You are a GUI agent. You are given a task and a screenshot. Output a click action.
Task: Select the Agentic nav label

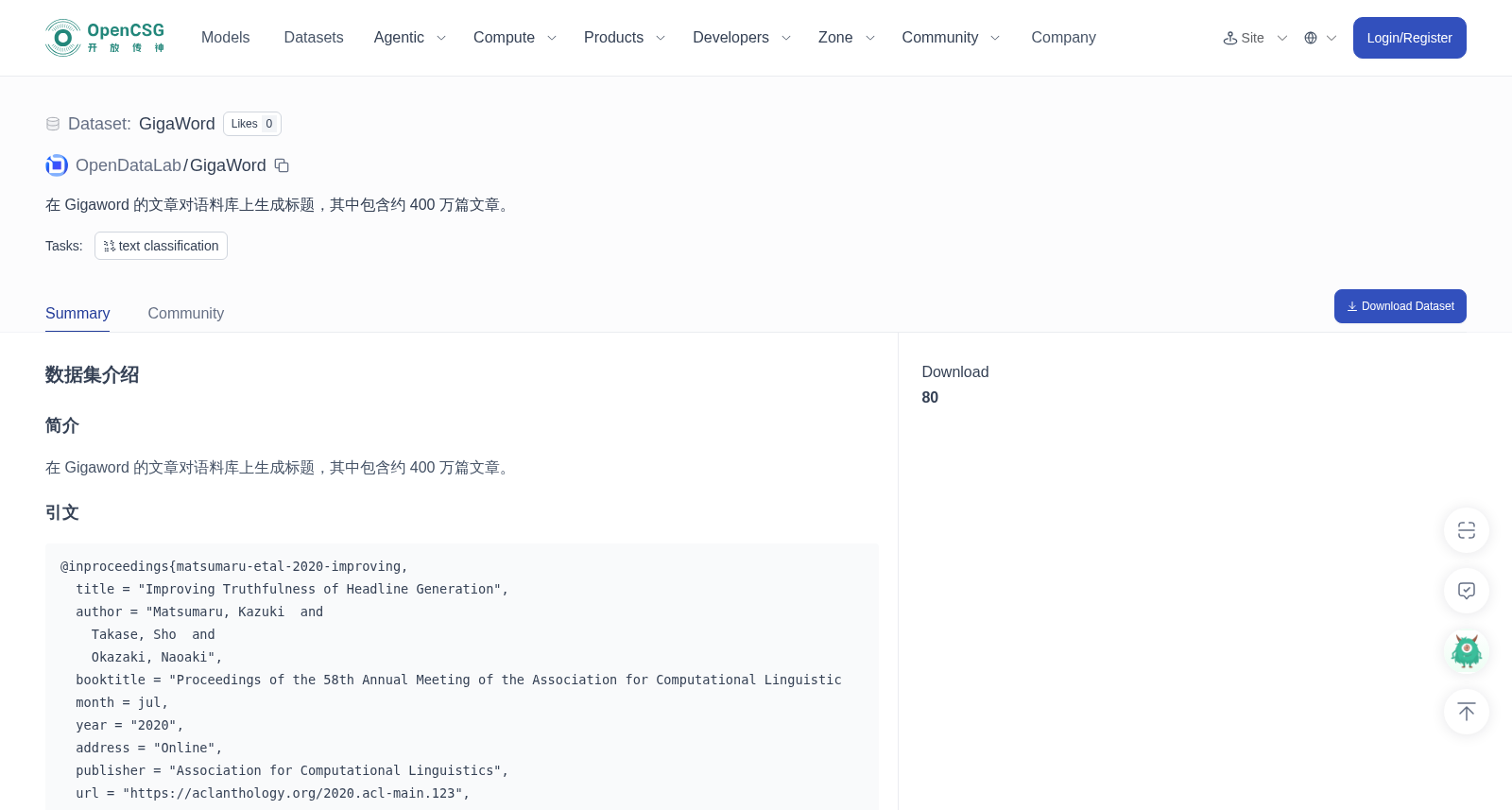click(x=399, y=38)
